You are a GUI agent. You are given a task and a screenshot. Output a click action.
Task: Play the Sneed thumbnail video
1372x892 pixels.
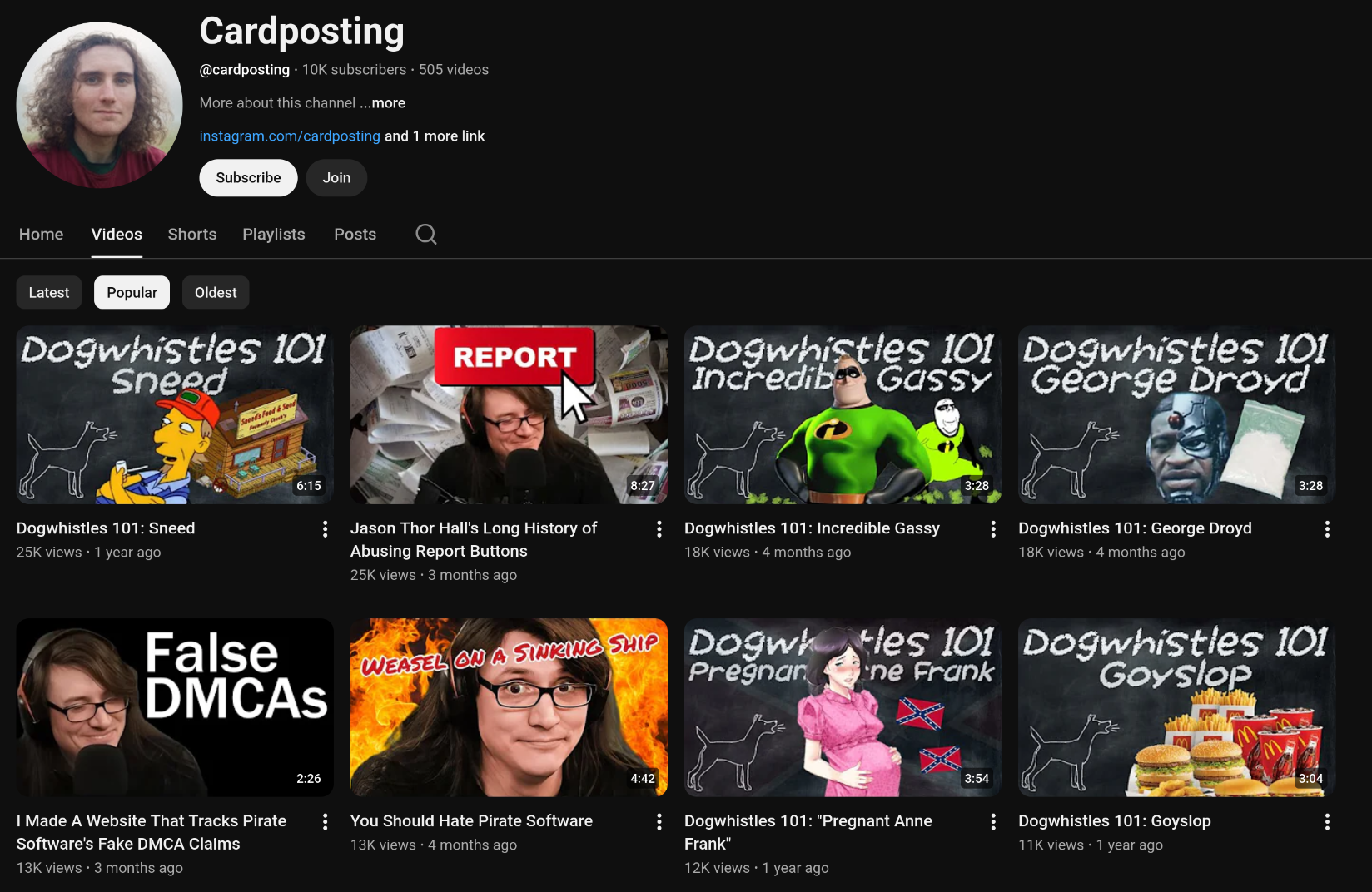tap(175, 415)
